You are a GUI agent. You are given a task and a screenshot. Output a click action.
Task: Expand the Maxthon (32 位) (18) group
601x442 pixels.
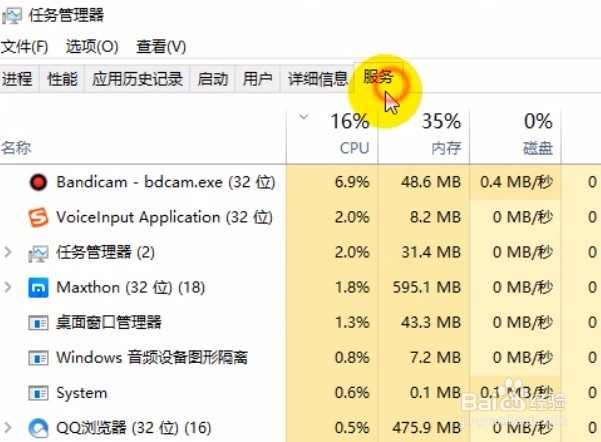(8, 288)
